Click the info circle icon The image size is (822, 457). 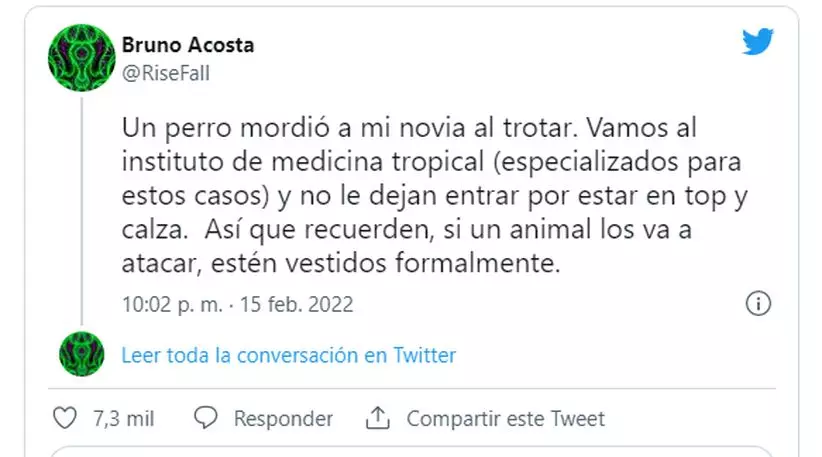click(x=758, y=303)
